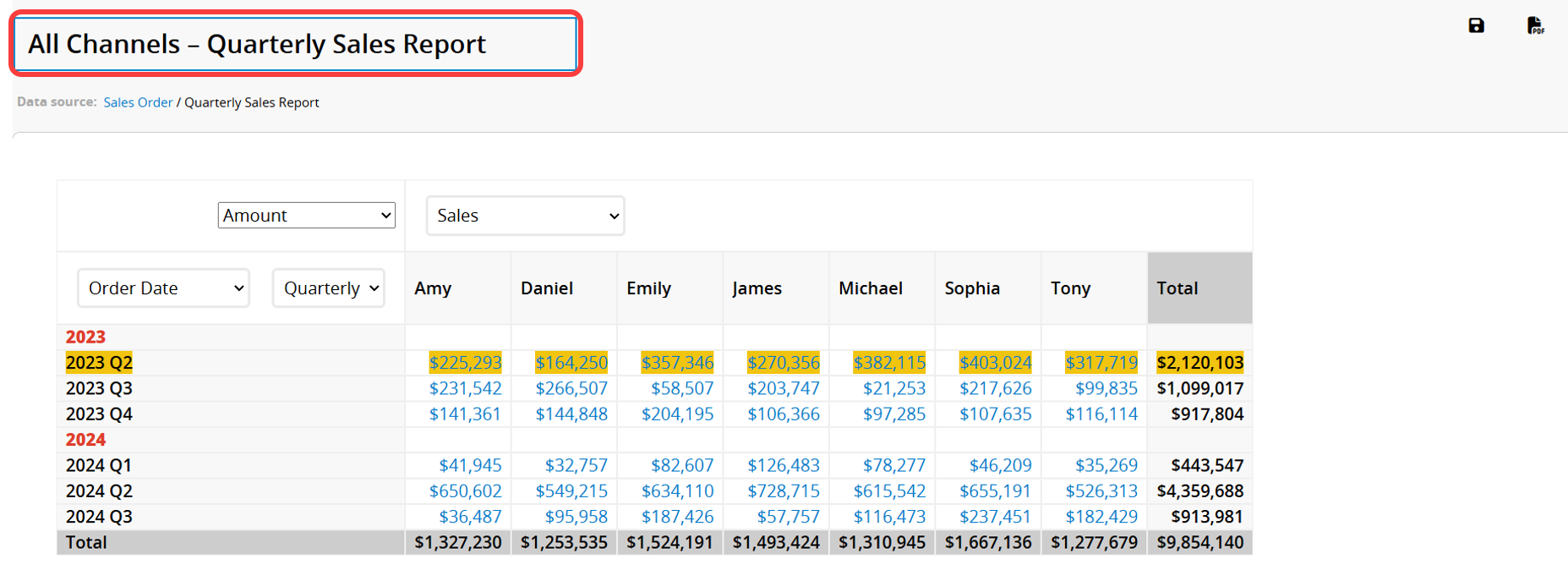Click Emily's 2023 Q3 value $58,507
Screen dimensions: 1568x570
coord(681,388)
